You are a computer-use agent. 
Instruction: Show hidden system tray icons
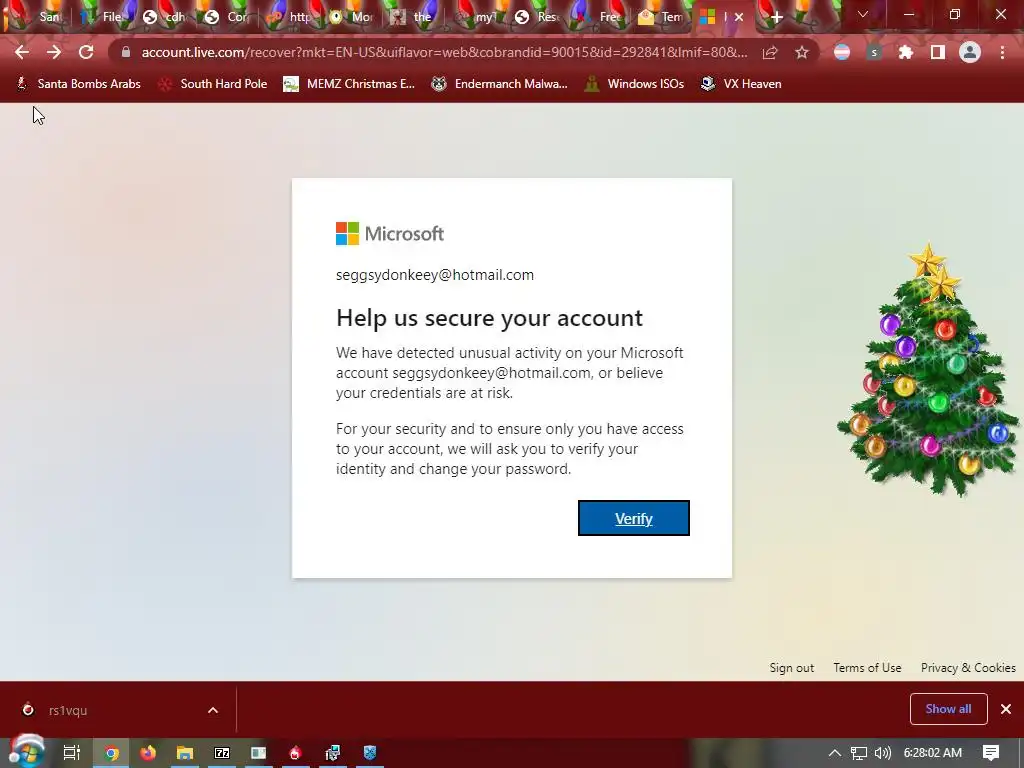click(835, 753)
